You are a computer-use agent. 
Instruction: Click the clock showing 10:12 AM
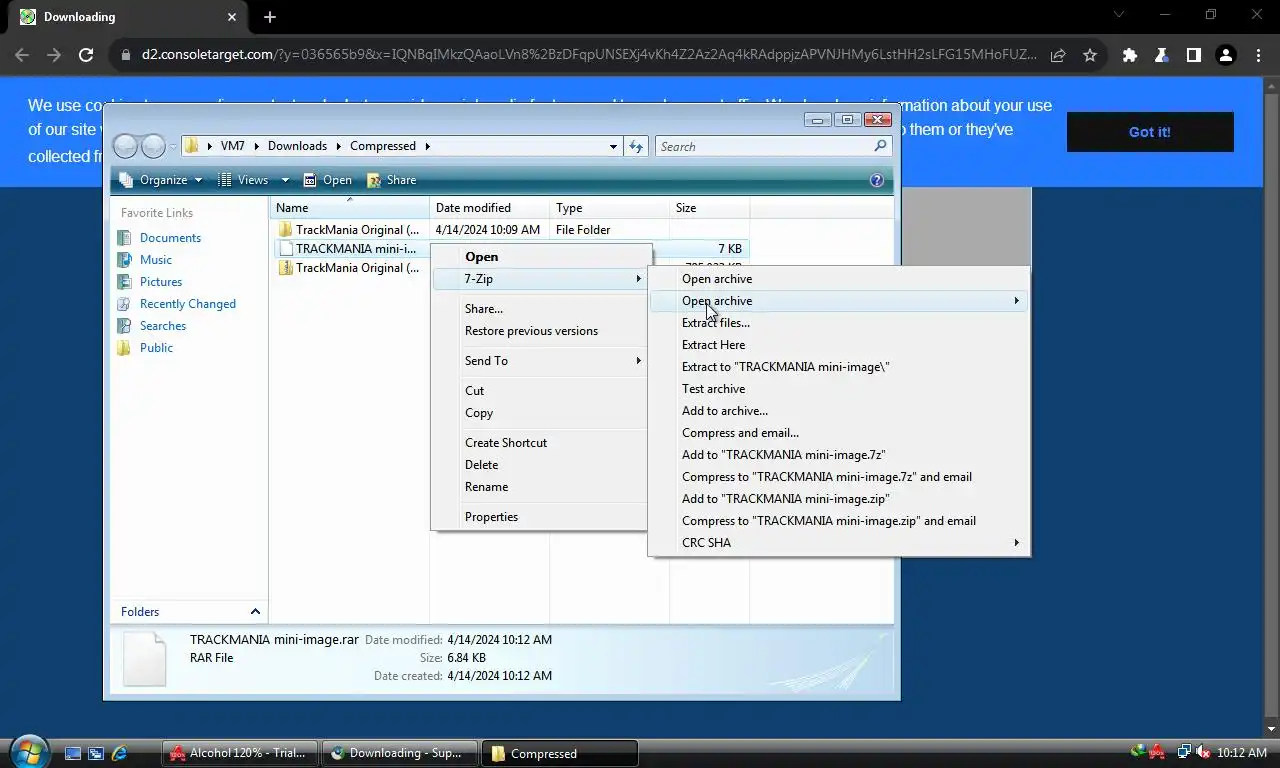(1243, 753)
